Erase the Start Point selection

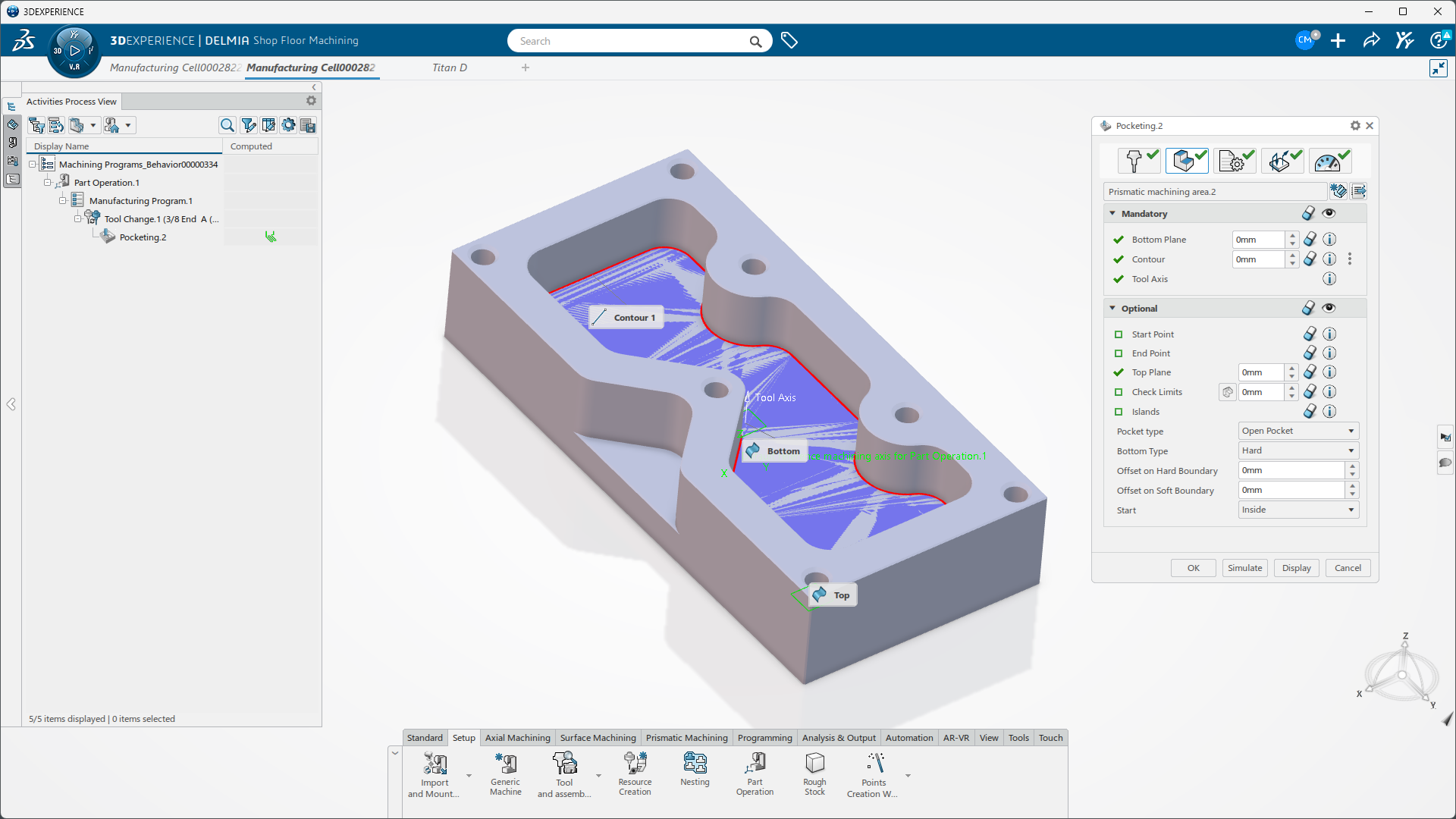click(1310, 334)
